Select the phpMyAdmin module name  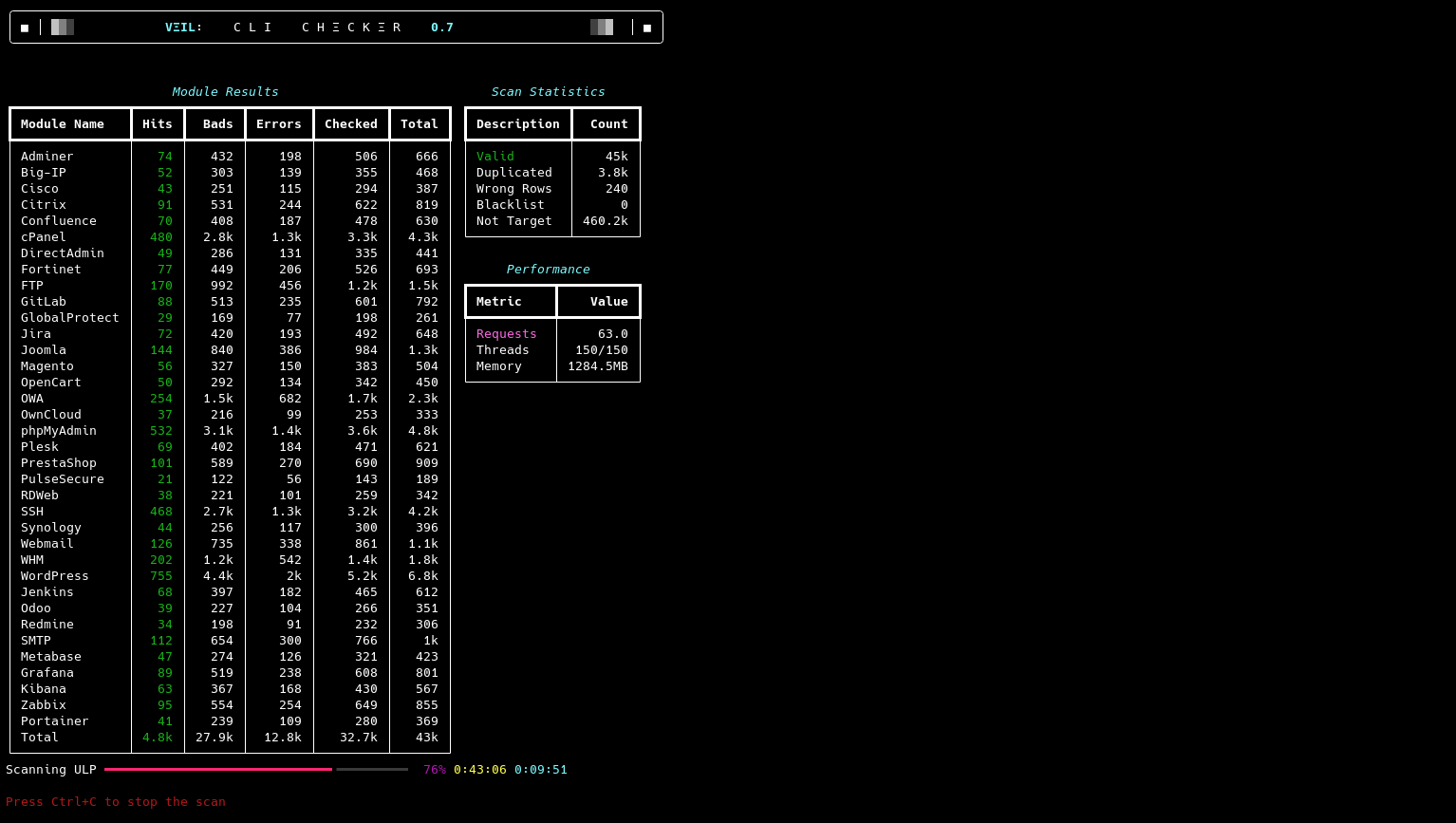pyautogui.click(x=59, y=431)
